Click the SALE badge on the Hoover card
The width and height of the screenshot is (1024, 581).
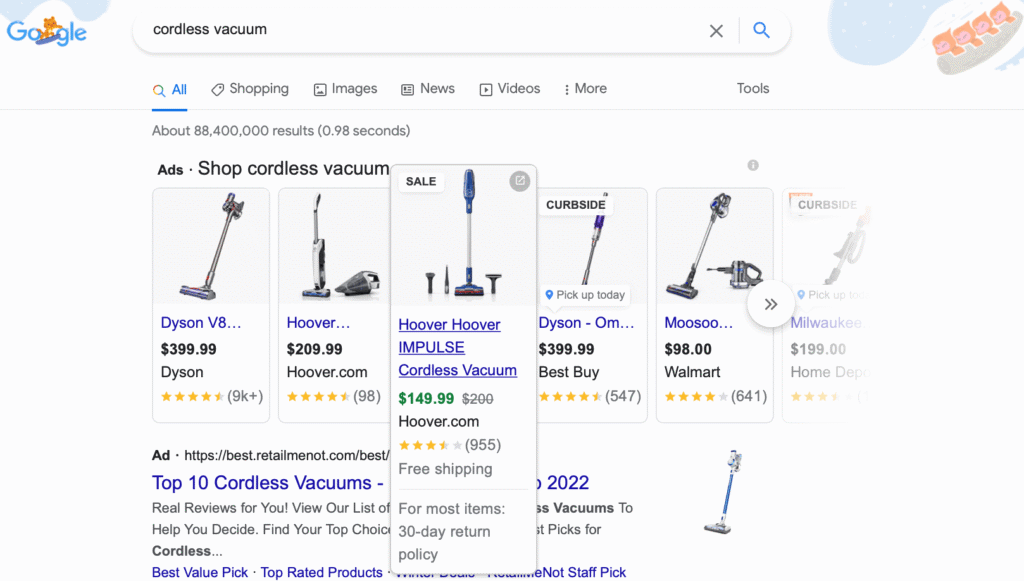[420, 181]
